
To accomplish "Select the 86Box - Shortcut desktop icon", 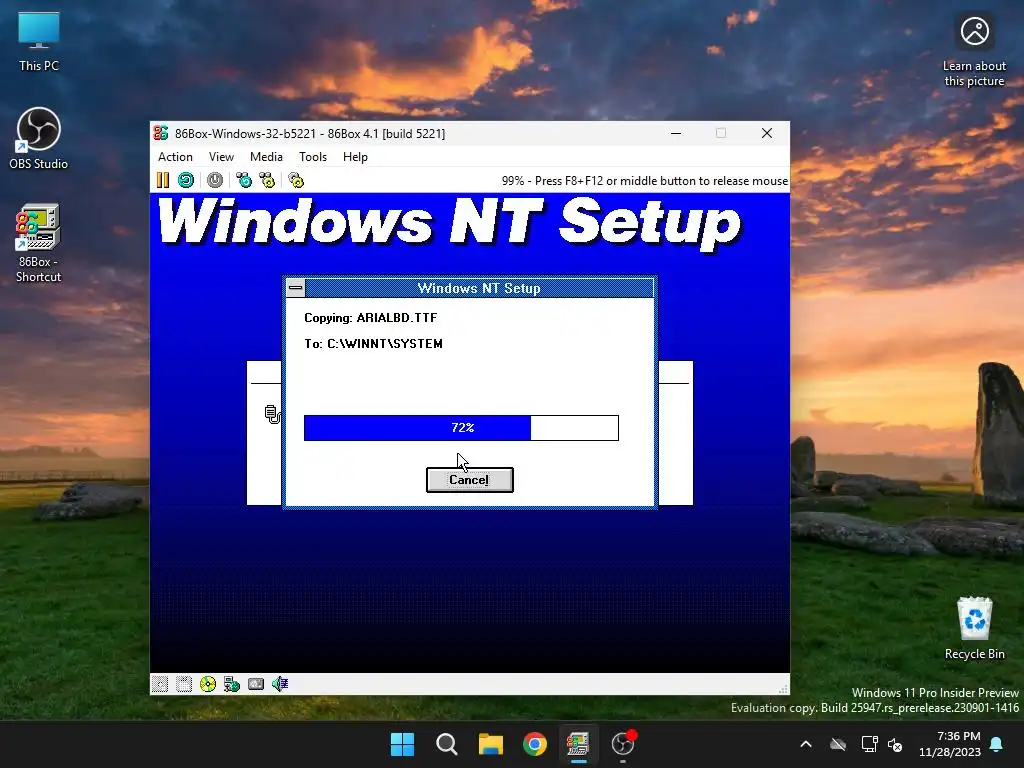I will (x=39, y=243).
